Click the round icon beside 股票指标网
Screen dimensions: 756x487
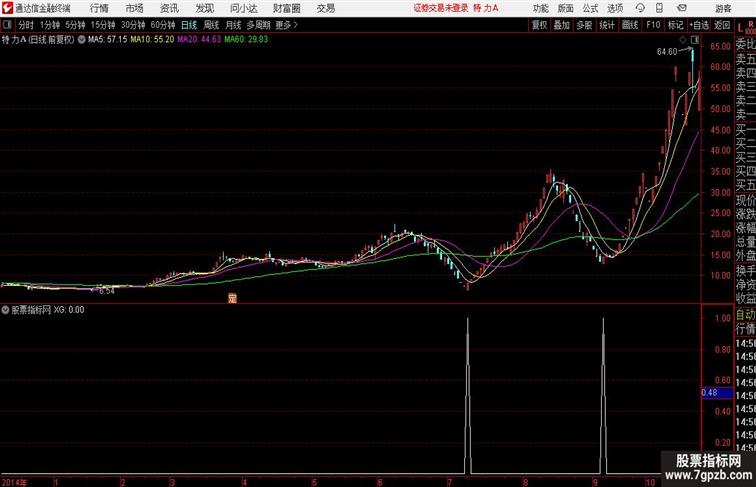[x=5, y=310]
